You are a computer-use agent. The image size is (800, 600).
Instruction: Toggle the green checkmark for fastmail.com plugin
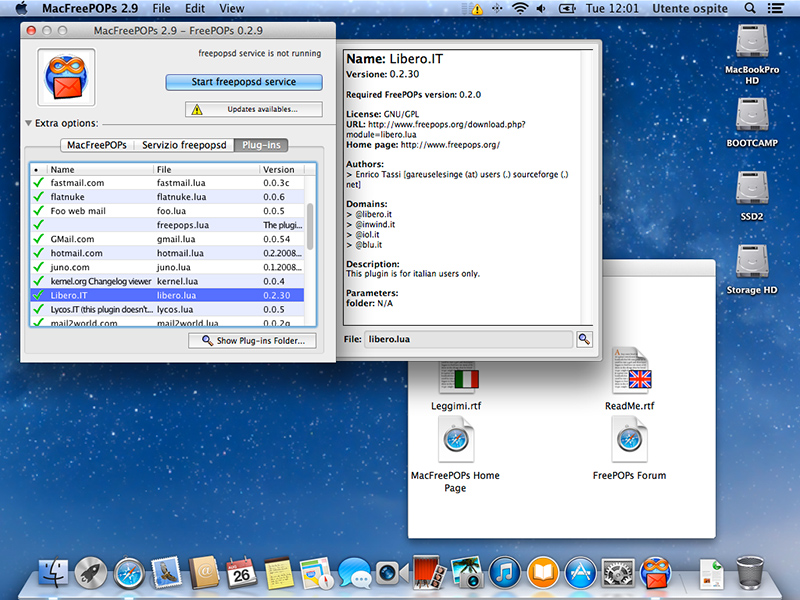click(x=38, y=182)
